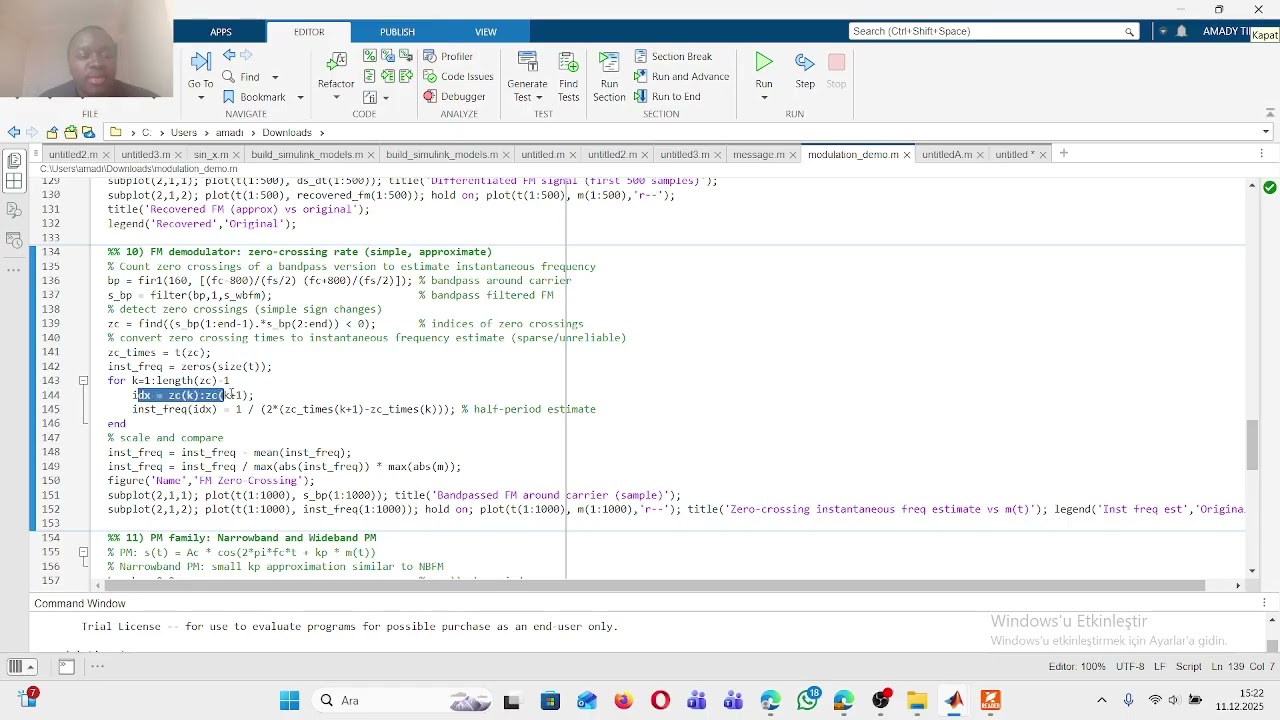Go back in the folder history
This screenshot has height=720, width=1280.
pyautogui.click(x=14, y=132)
